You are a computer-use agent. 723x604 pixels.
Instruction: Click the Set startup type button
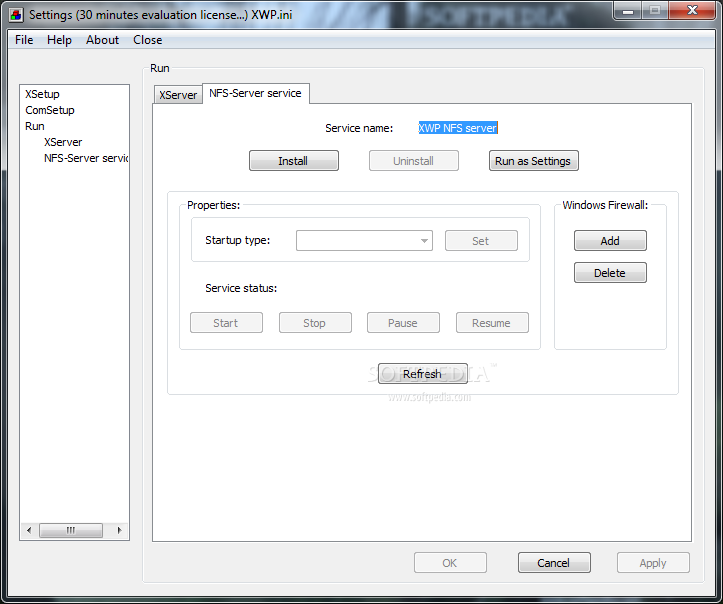481,241
